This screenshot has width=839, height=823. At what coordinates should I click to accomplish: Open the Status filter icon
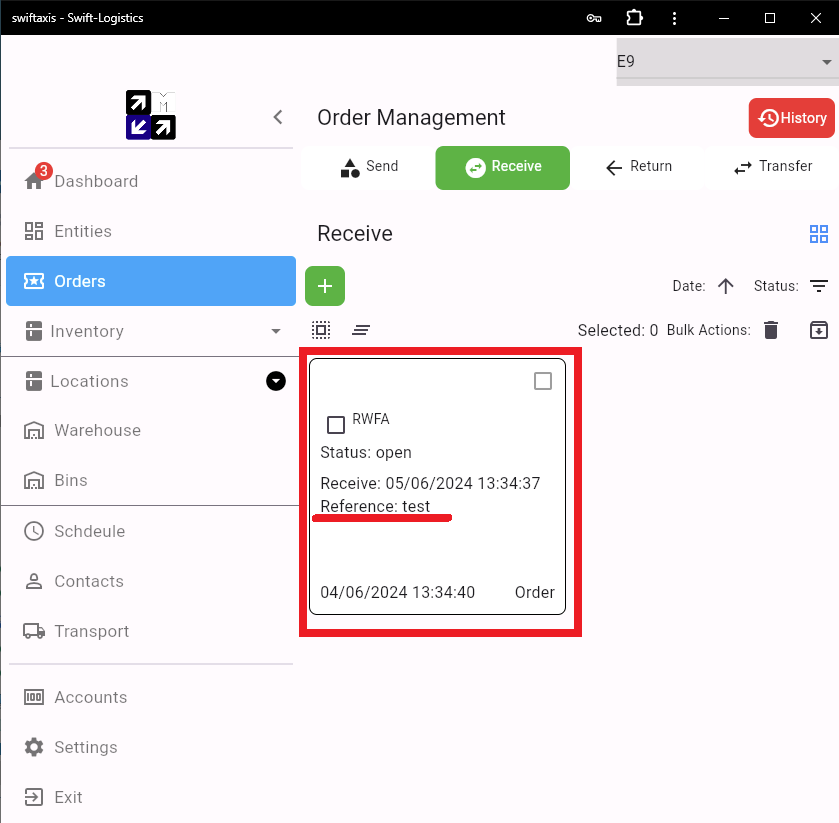(819, 286)
